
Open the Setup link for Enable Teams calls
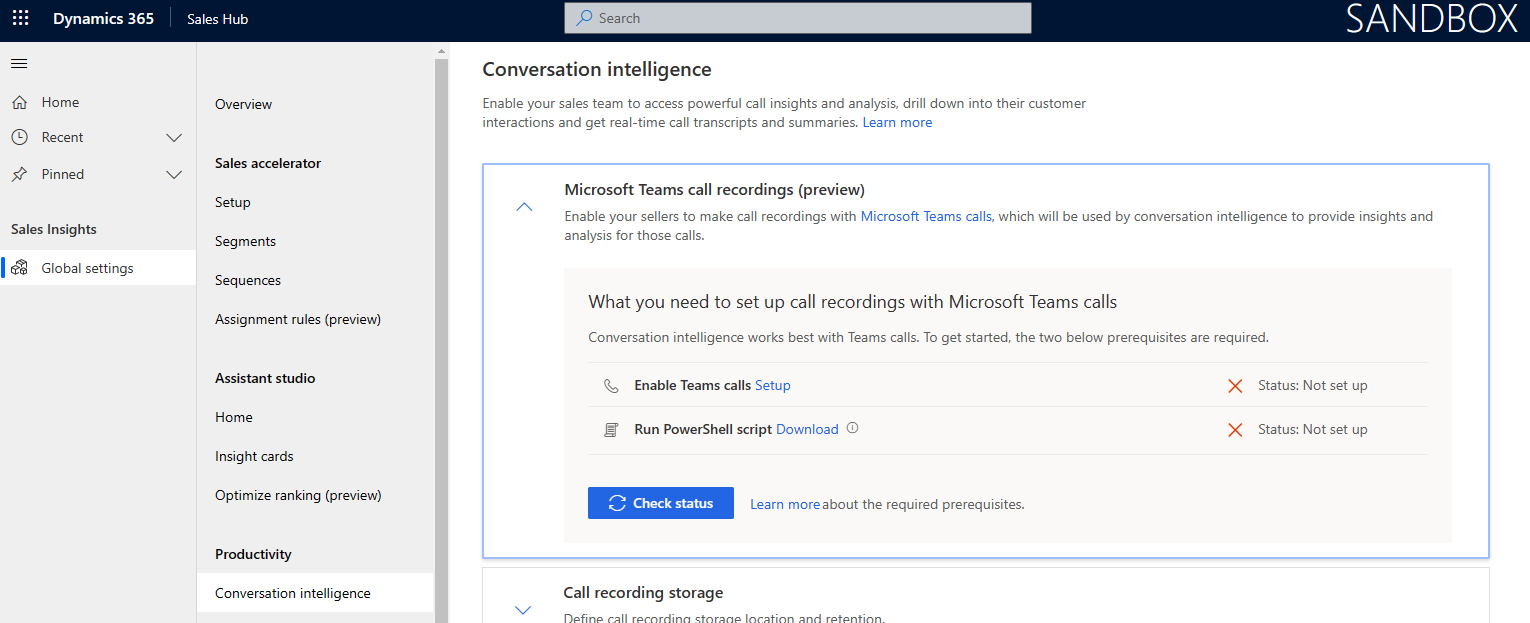point(773,385)
